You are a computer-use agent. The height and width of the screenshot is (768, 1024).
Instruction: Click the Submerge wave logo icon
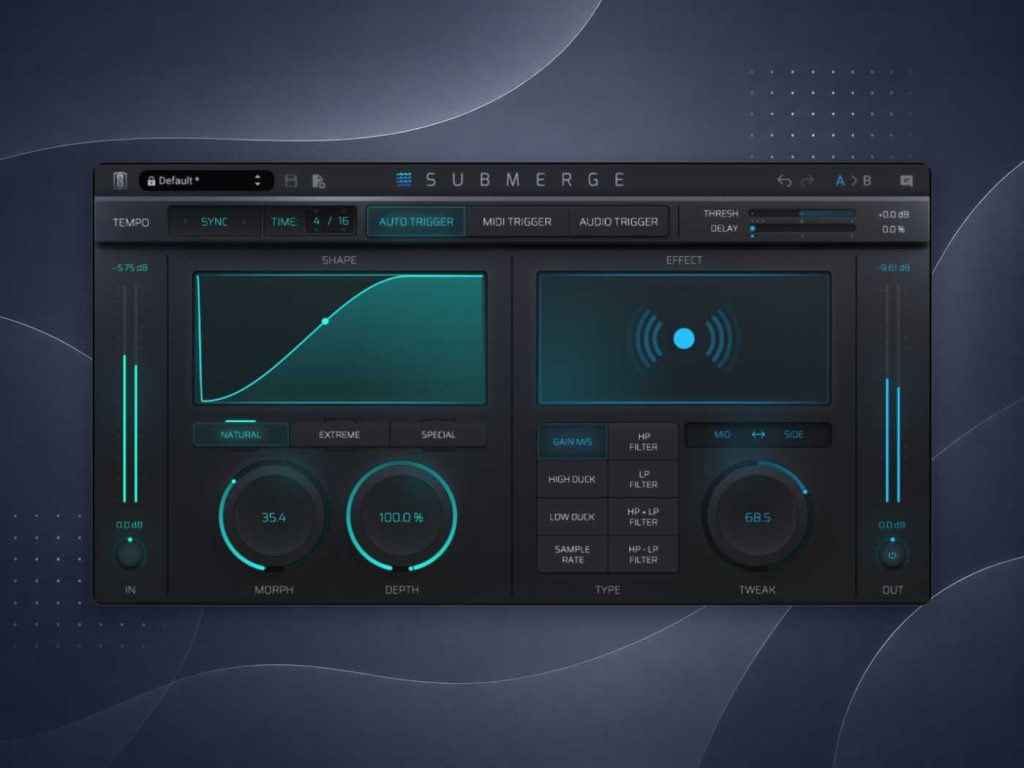[404, 180]
